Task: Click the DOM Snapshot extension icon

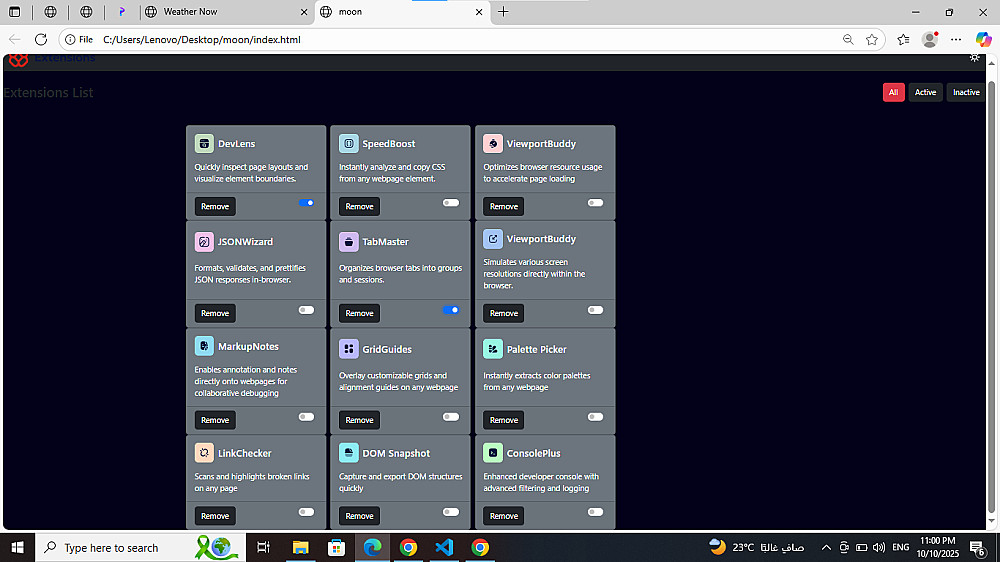Action: click(x=348, y=453)
